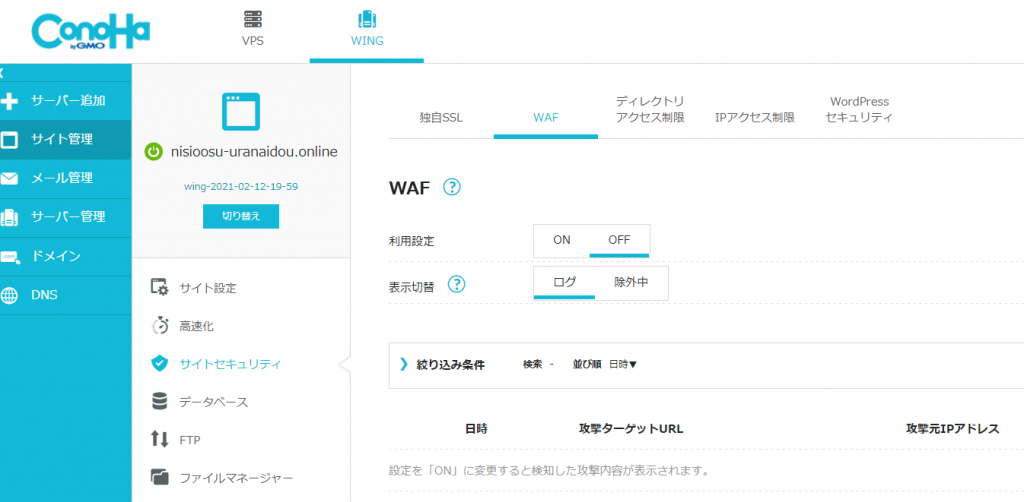Open ファイルマネージャー folder item
1024x502 pixels.
click(x=221, y=478)
